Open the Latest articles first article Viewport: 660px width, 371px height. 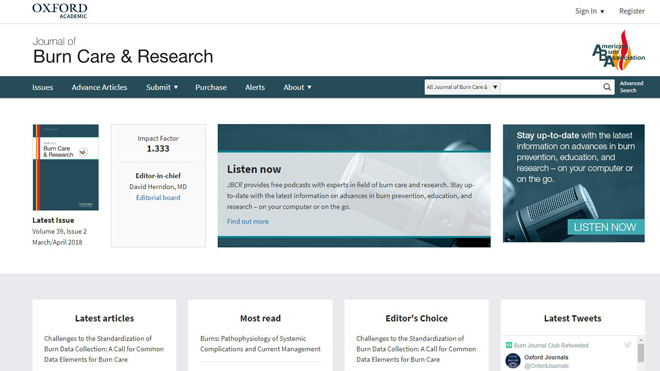click(104, 349)
